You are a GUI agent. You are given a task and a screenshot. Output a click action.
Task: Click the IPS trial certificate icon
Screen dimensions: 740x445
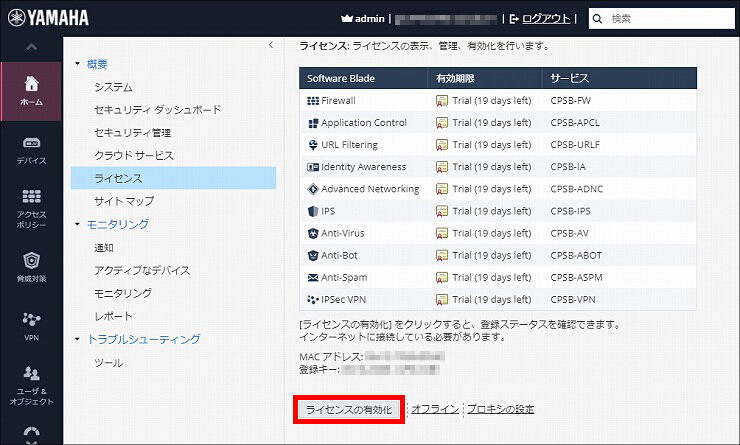(x=442, y=211)
